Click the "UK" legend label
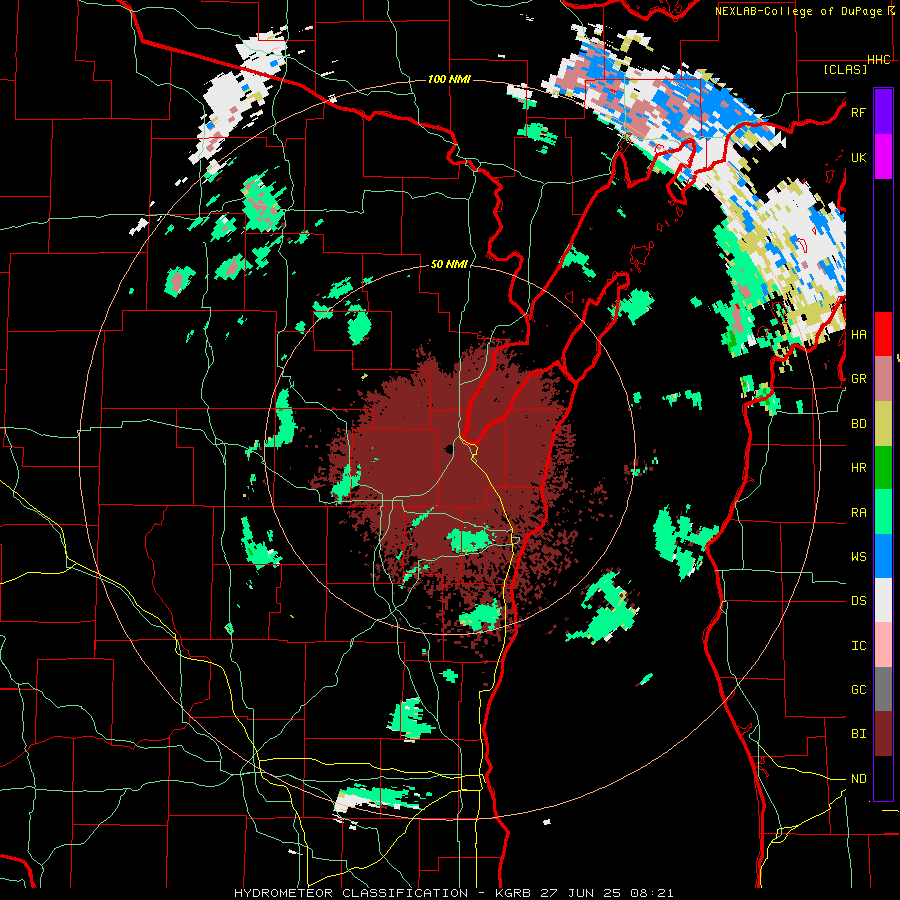 tap(858, 157)
